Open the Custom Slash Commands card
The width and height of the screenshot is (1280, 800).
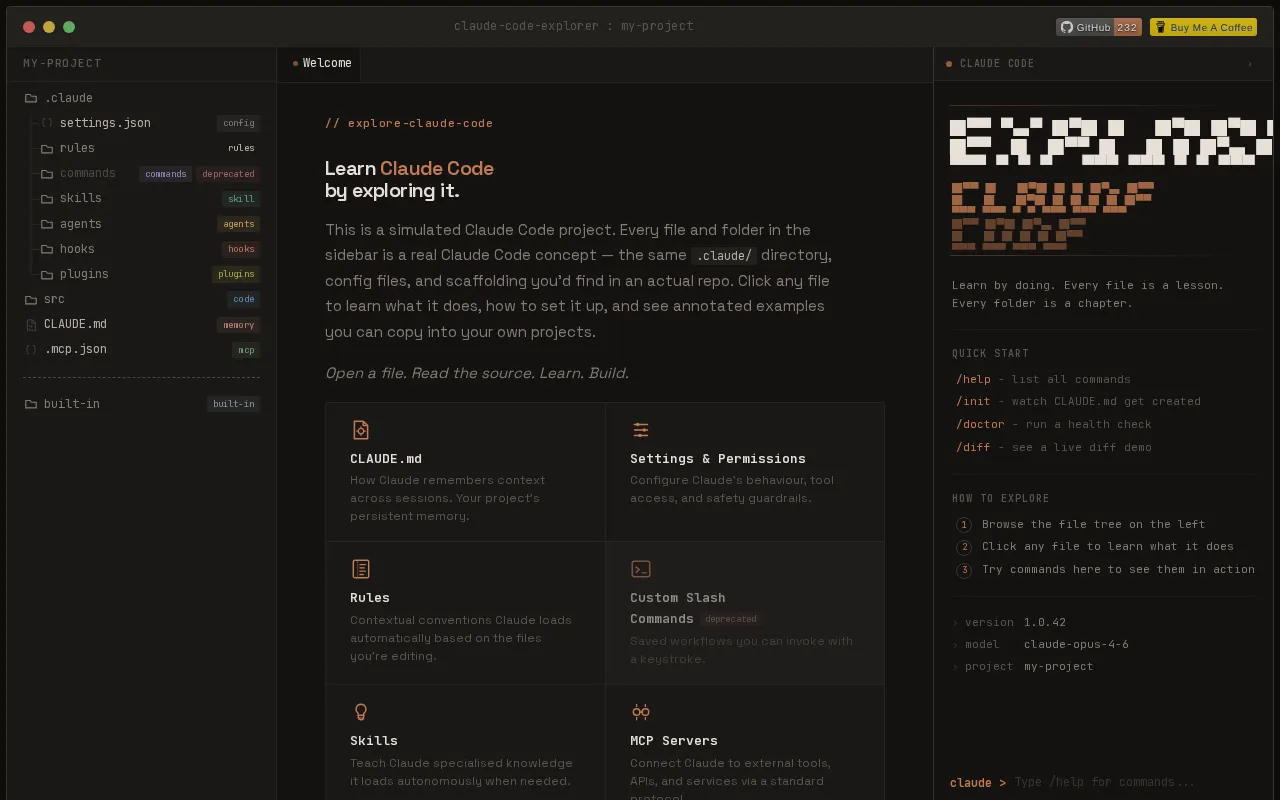(x=745, y=613)
